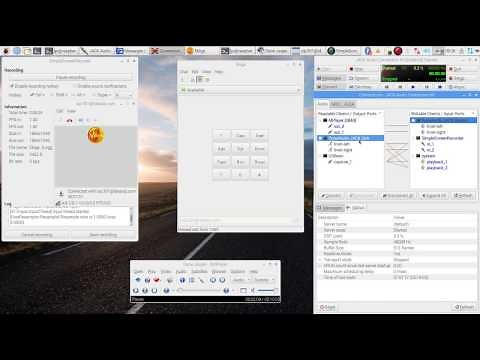Select the in_2 port under SimpleScreenRecorder

click(x=430, y=150)
